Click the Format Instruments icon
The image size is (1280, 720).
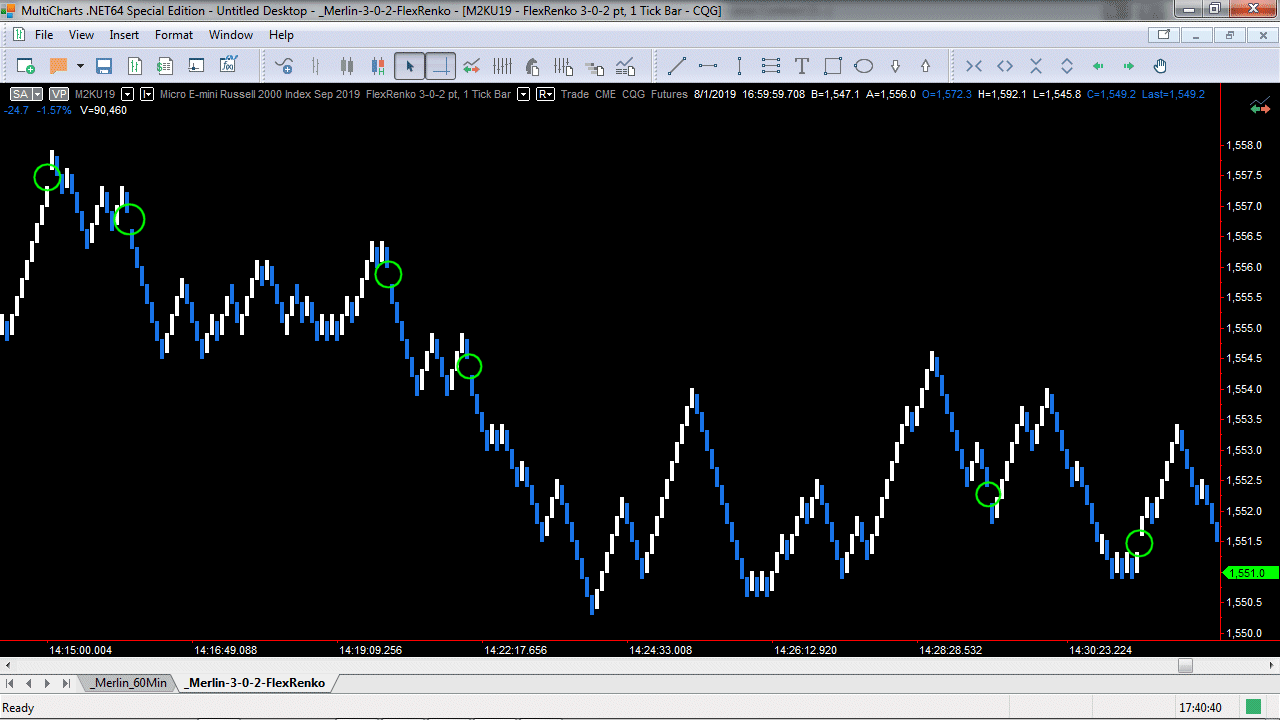135,66
